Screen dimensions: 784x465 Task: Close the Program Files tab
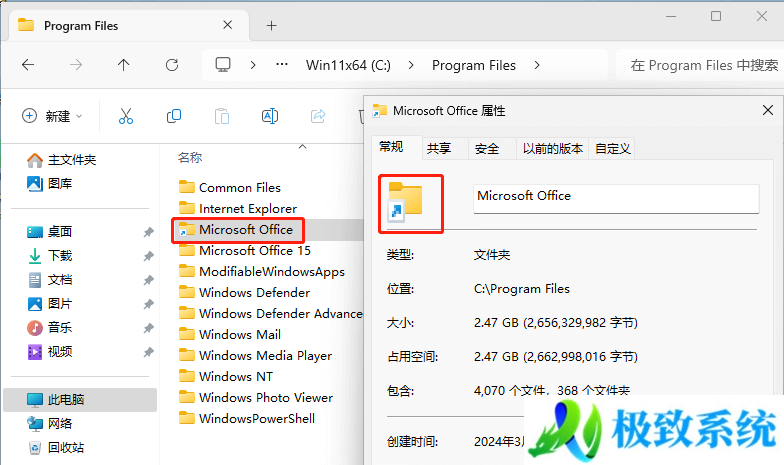click(x=228, y=24)
